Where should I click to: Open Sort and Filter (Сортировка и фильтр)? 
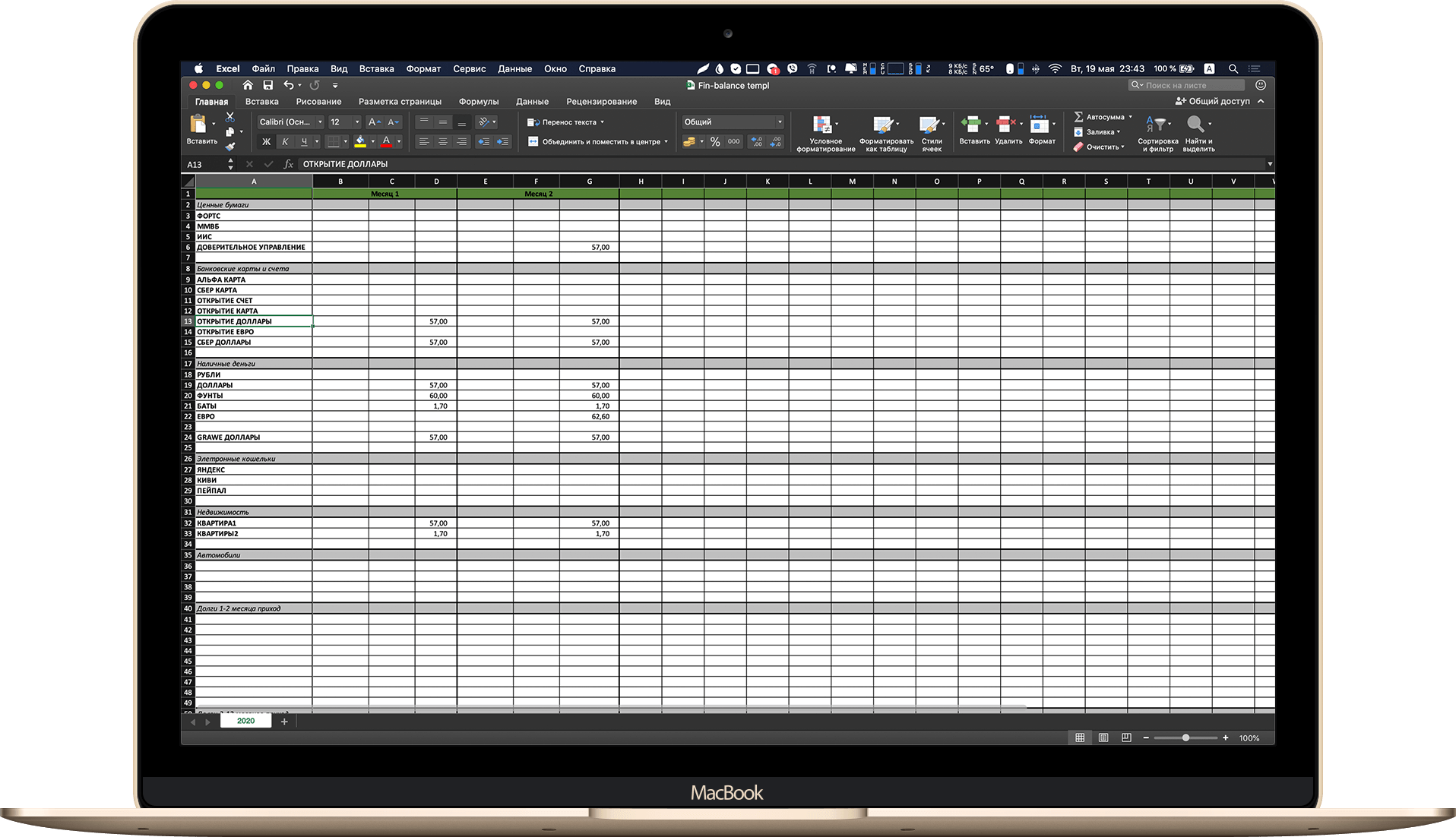(x=1157, y=134)
